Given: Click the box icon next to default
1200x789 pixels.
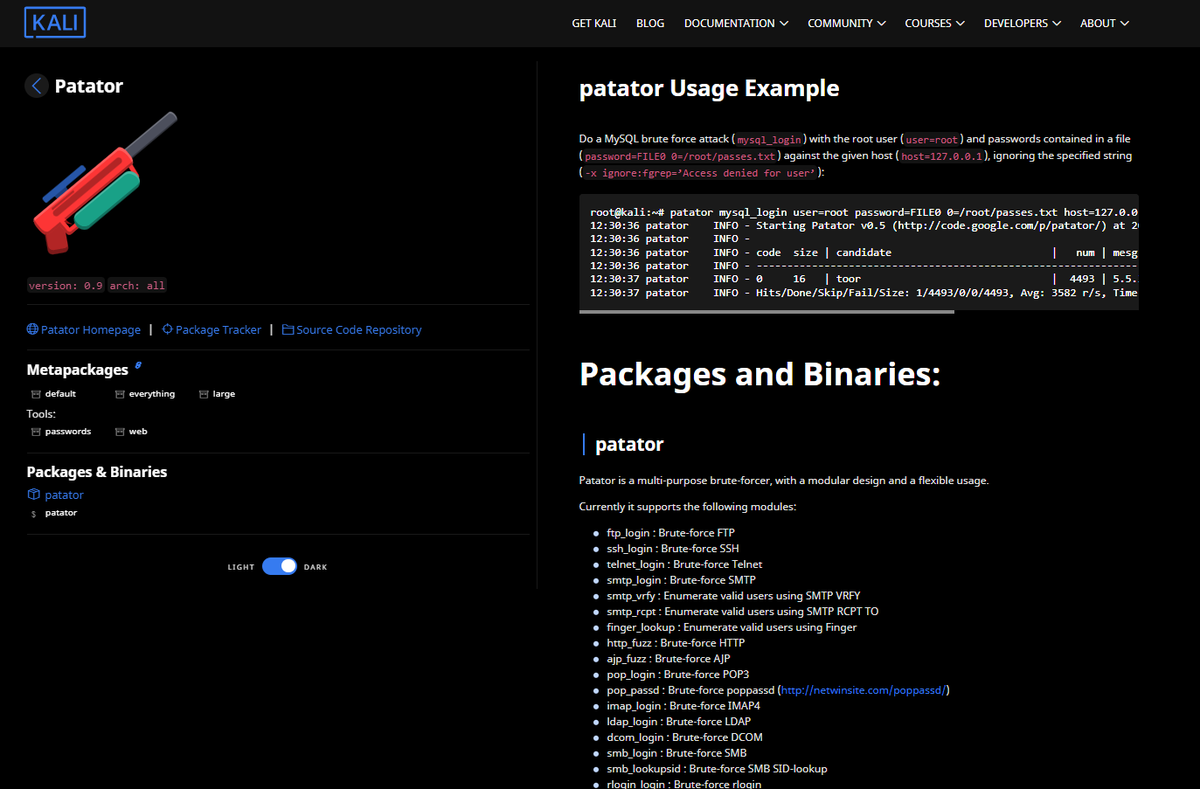Looking at the screenshot, I should [36, 394].
